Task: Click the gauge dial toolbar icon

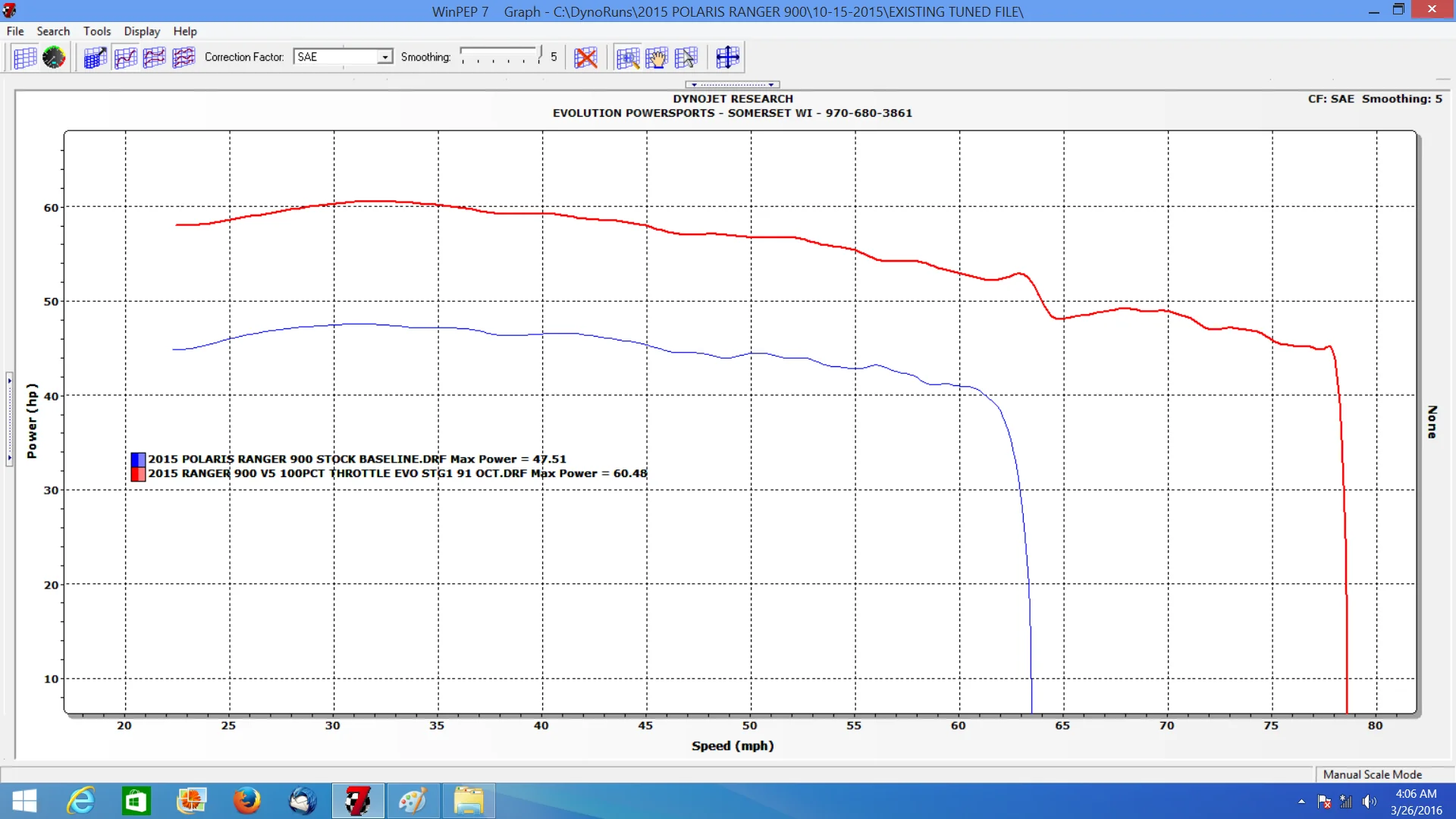Action: pyautogui.click(x=54, y=58)
